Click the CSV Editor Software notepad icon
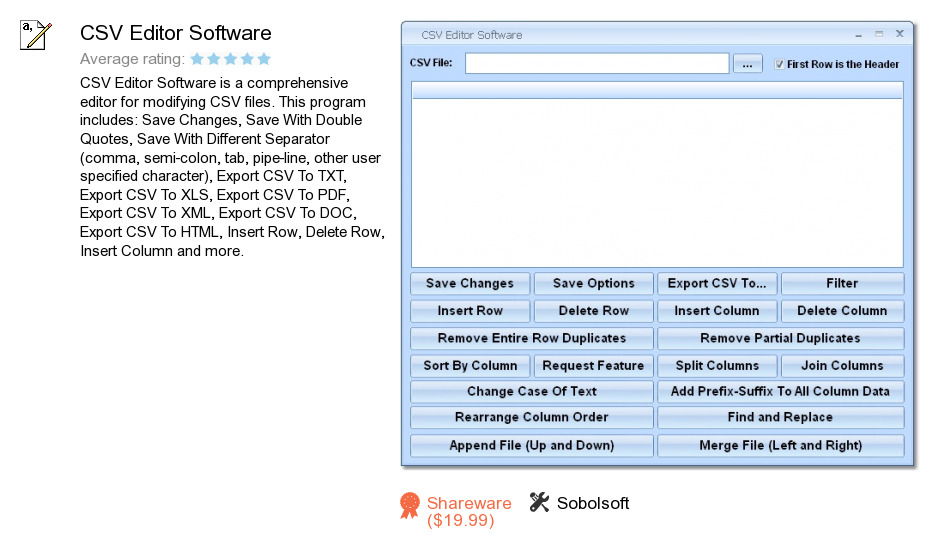The height and width of the screenshot is (556, 940). click(36, 35)
